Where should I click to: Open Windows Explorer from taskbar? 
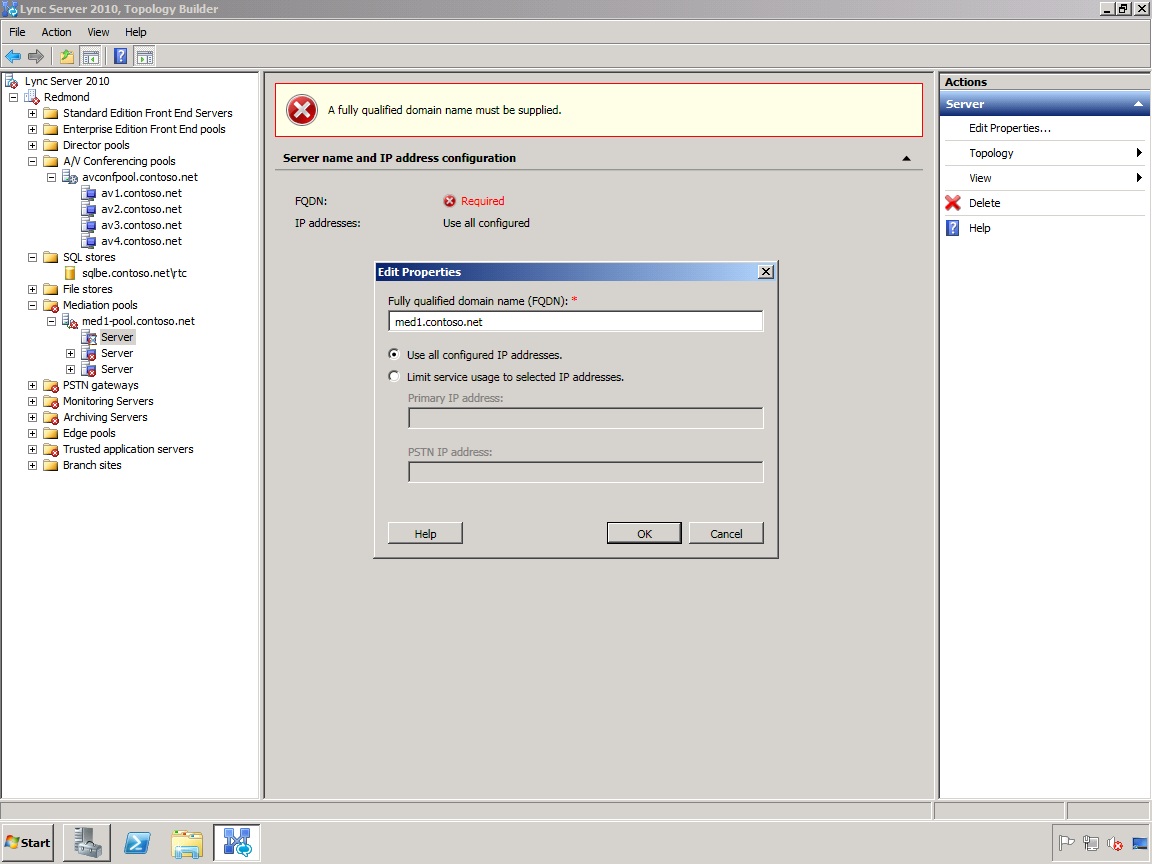[x=187, y=843]
